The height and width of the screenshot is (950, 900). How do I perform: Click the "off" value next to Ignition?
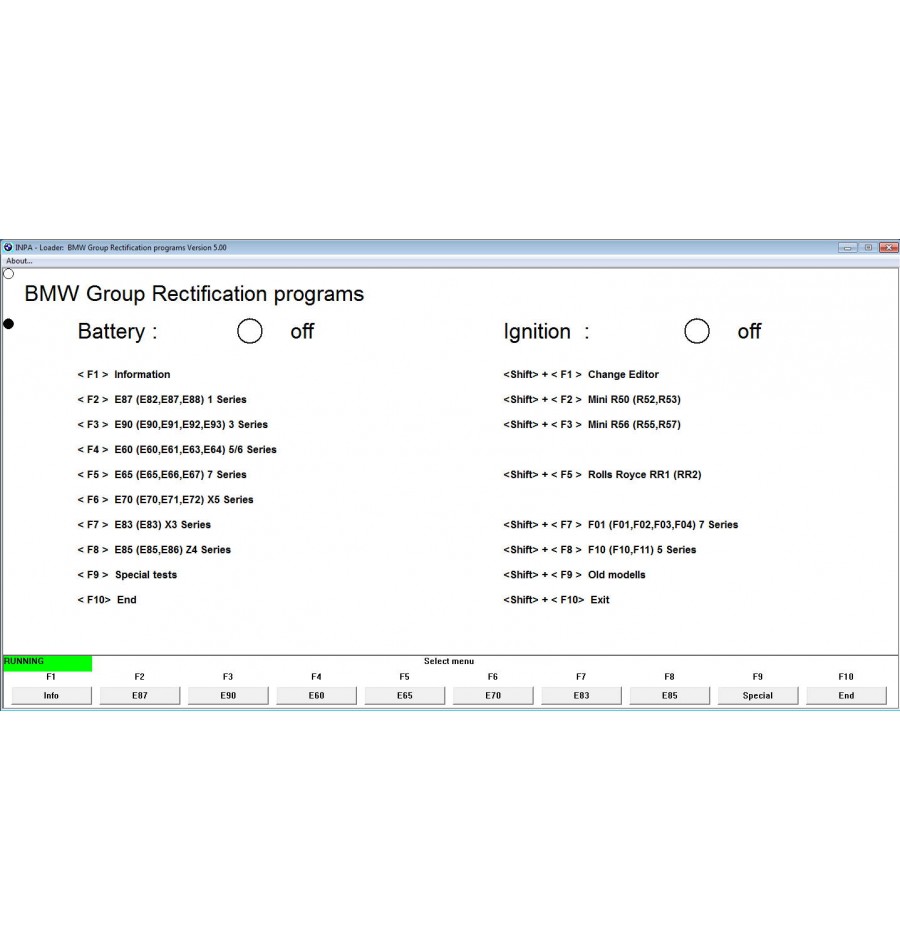[749, 332]
